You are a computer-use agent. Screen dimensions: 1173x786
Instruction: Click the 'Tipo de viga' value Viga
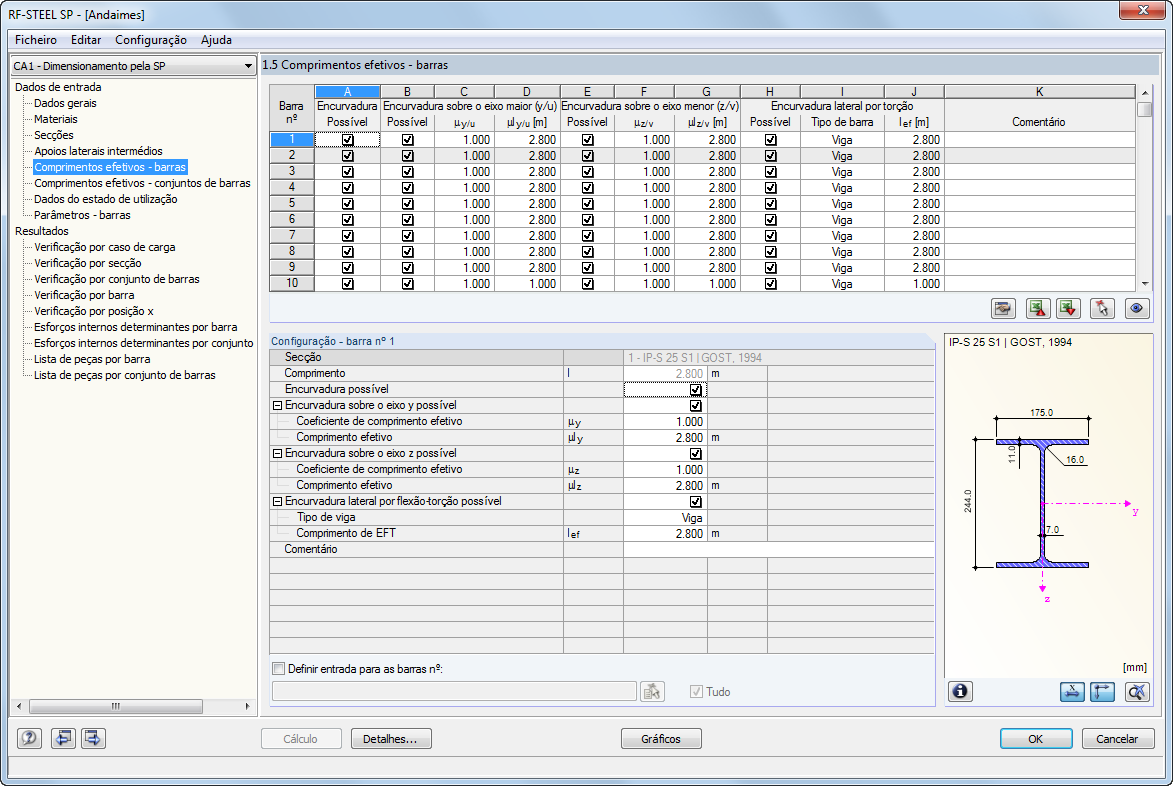coord(665,518)
